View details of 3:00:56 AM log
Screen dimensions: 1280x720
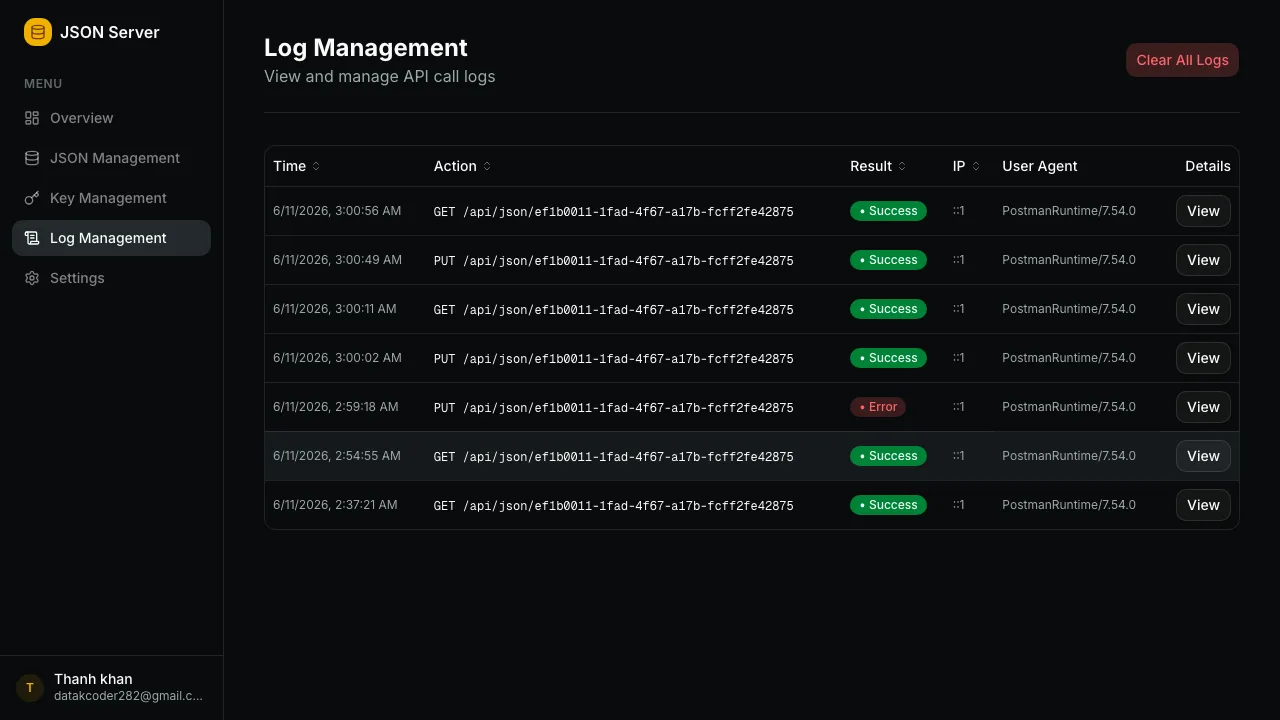[x=1203, y=211]
